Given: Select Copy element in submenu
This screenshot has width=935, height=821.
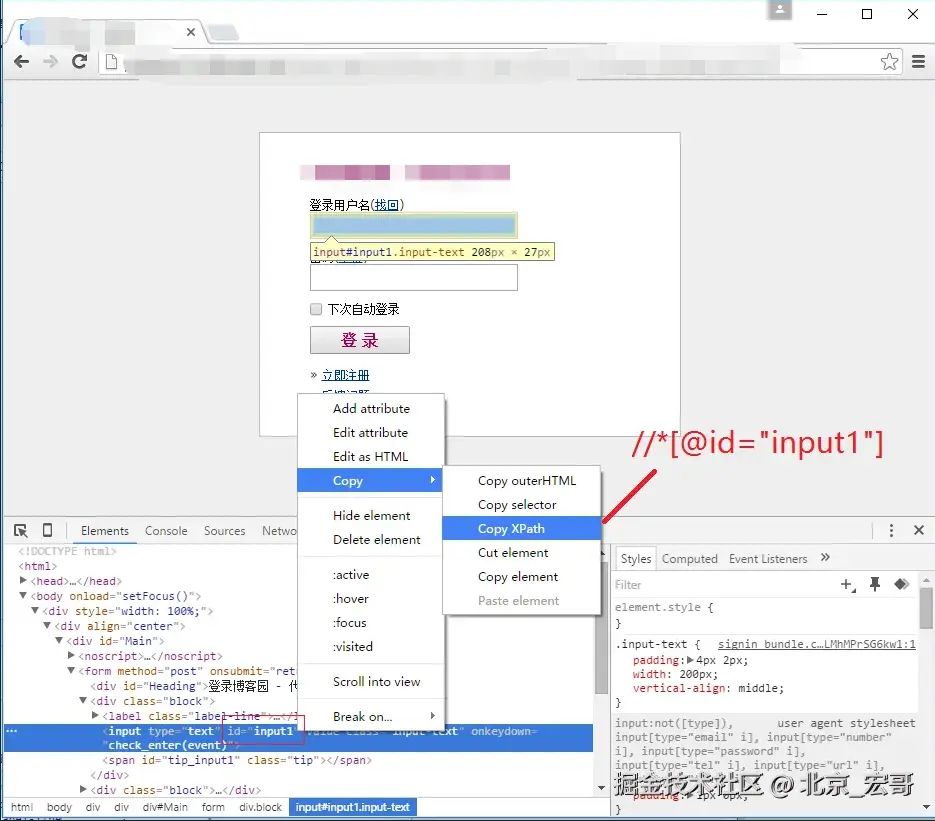Looking at the screenshot, I should 521,577.
